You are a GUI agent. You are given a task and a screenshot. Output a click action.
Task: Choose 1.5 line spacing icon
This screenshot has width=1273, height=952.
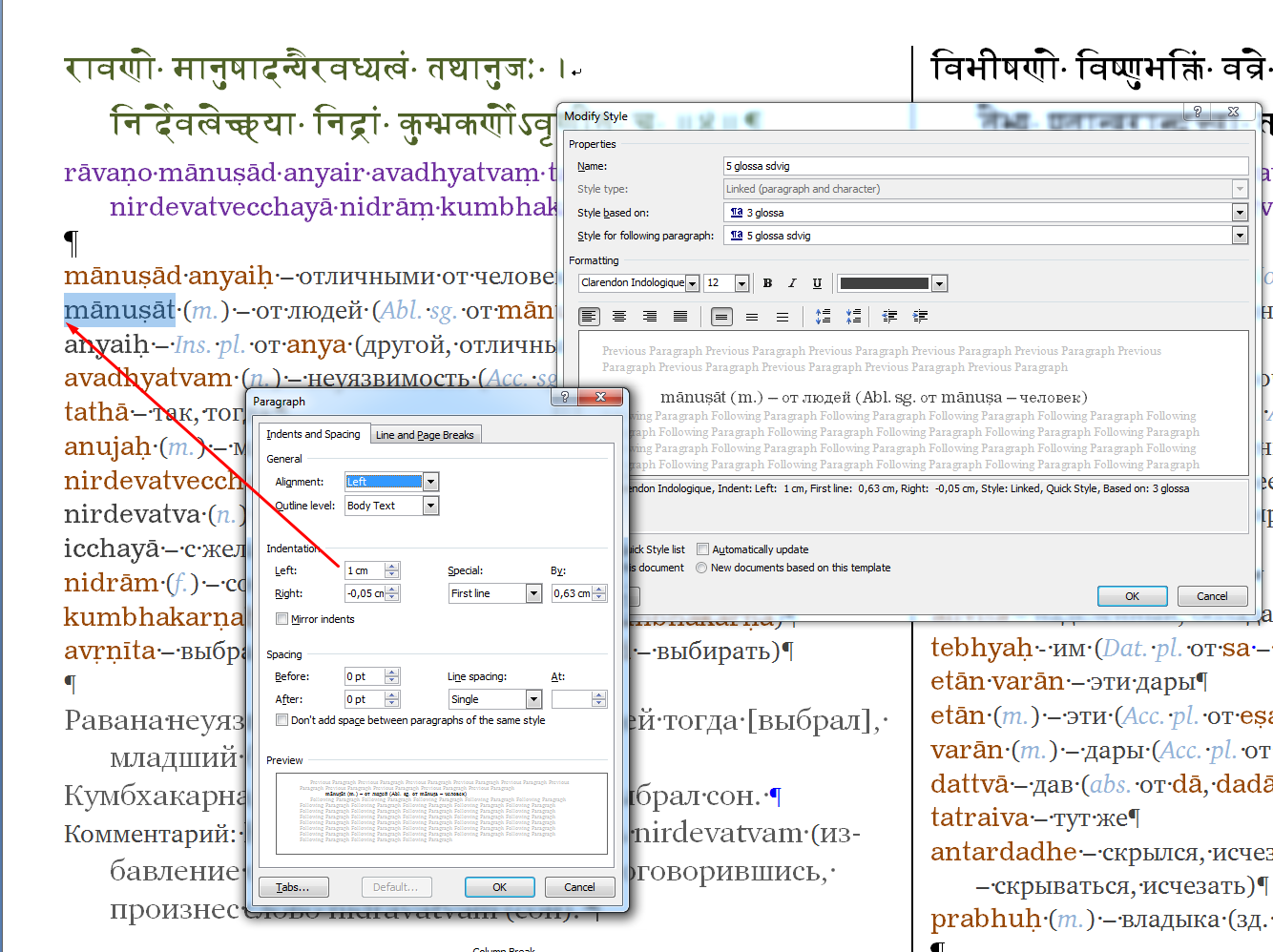pyautogui.click(x=752, y=317)
